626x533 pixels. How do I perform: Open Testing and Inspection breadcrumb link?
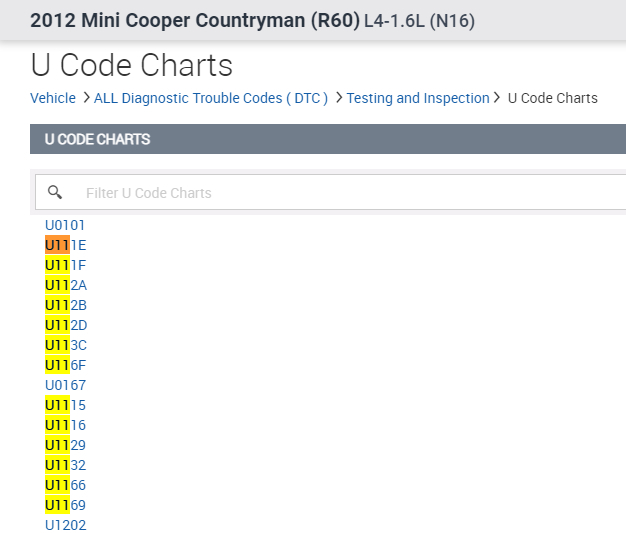pyautogui.click(x=418, y=98)
